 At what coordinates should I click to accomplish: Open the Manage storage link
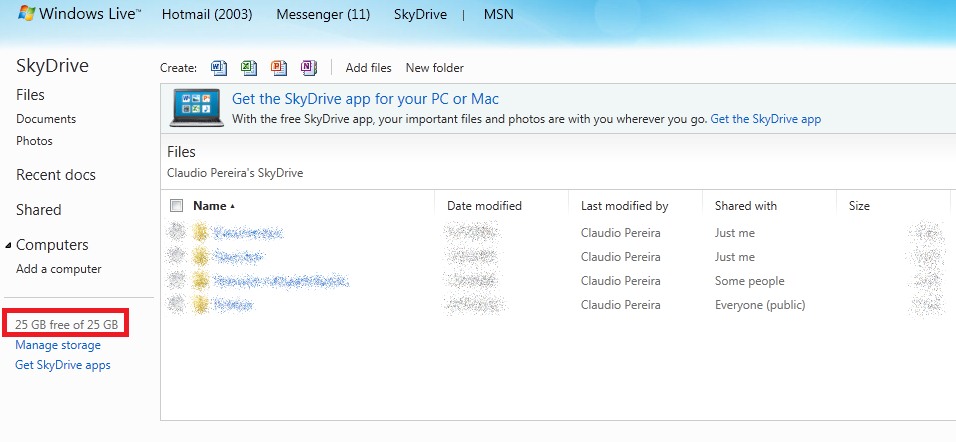click(x=58, y=345)
